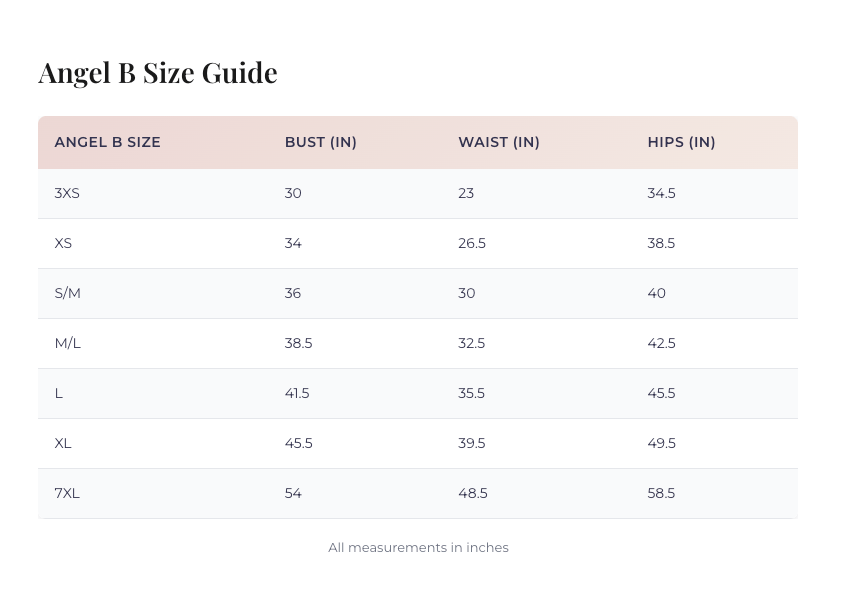
Task: Select the ANGEL B SIZE column header
Action: click(108, 142)
